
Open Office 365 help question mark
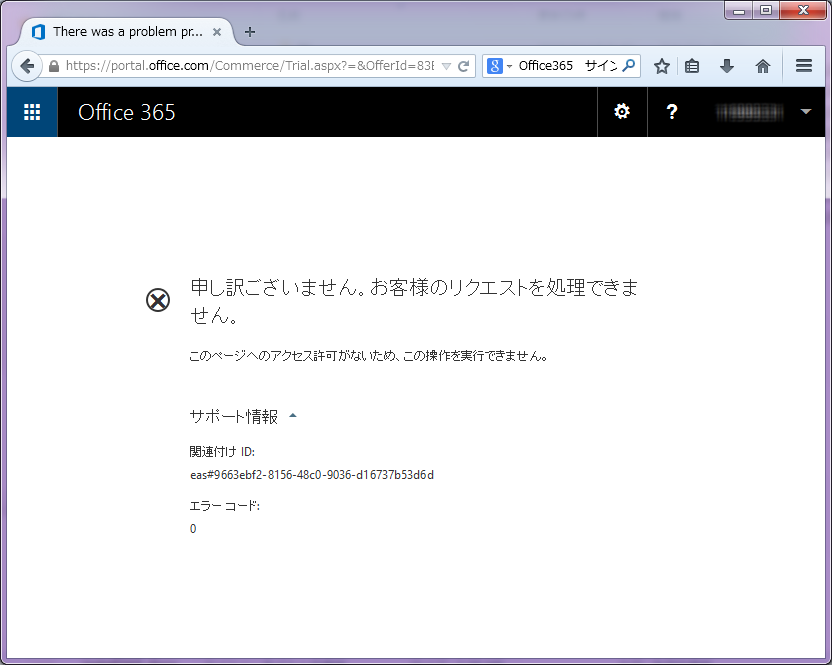point(672,111)
